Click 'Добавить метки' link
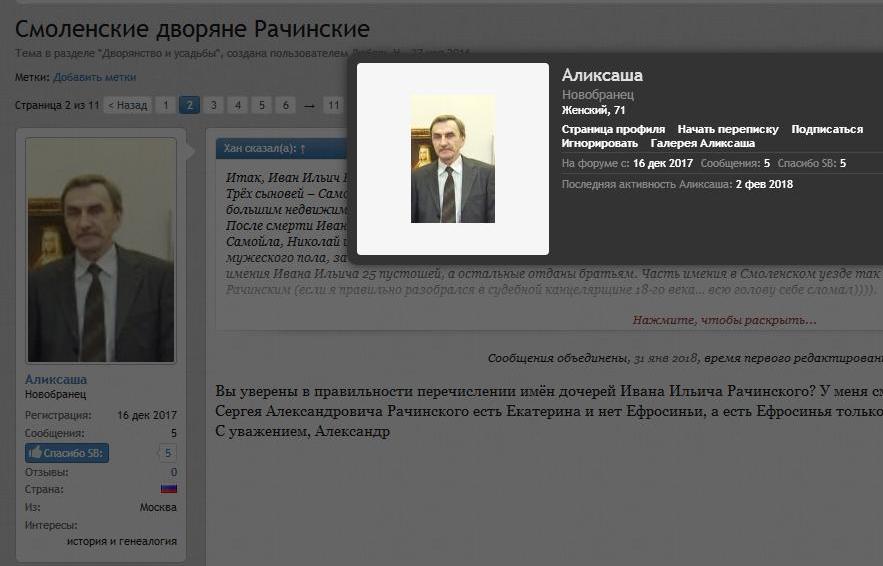Image resolution: width=883 pixels, height=566 pixels. click(x=95, y=77)
